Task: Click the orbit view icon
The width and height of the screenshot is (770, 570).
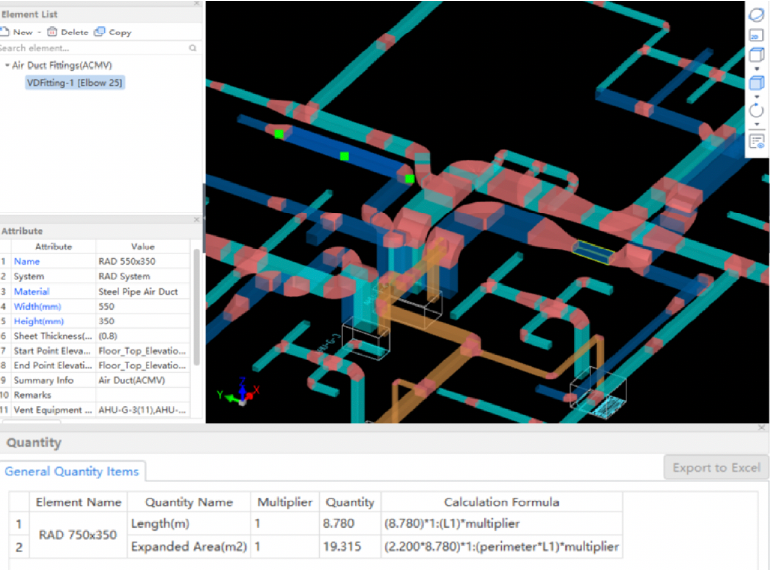Action: [756, 14]
